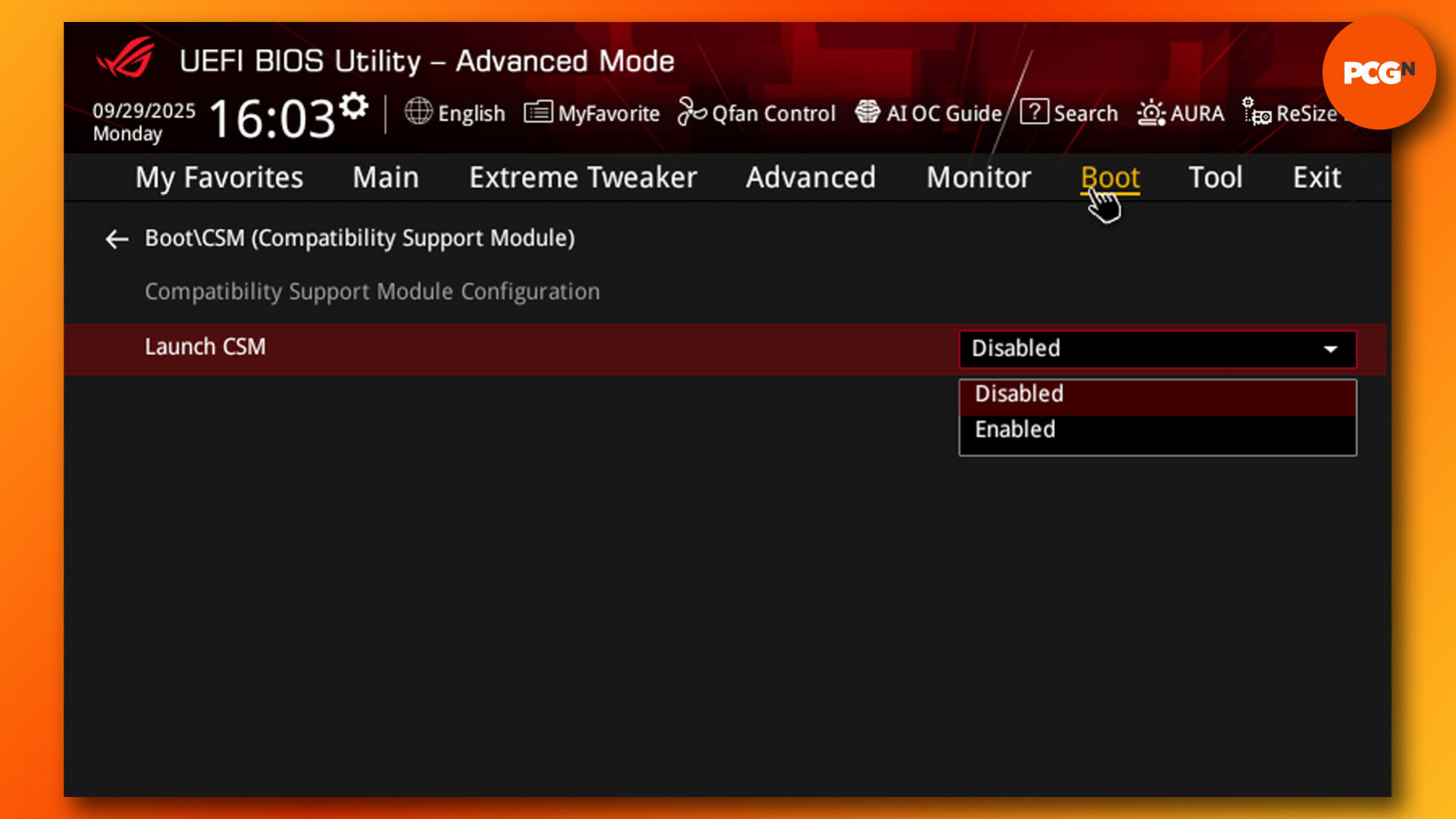Screen dimensions: 1456x819
Task: Open the clock settings gear icon
Action: [x=353, y=106]
